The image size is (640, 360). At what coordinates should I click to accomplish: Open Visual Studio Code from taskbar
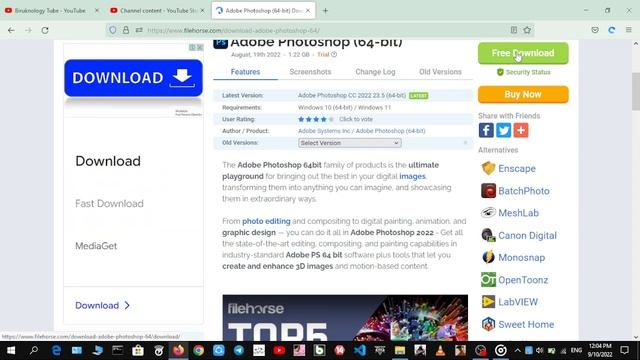pos(360,350)
